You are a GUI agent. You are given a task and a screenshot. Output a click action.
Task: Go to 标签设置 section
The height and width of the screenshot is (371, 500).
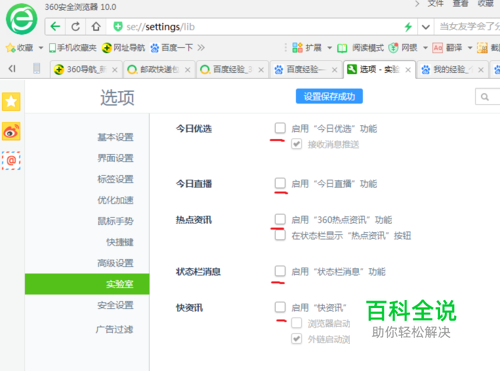tap(115, 179)
